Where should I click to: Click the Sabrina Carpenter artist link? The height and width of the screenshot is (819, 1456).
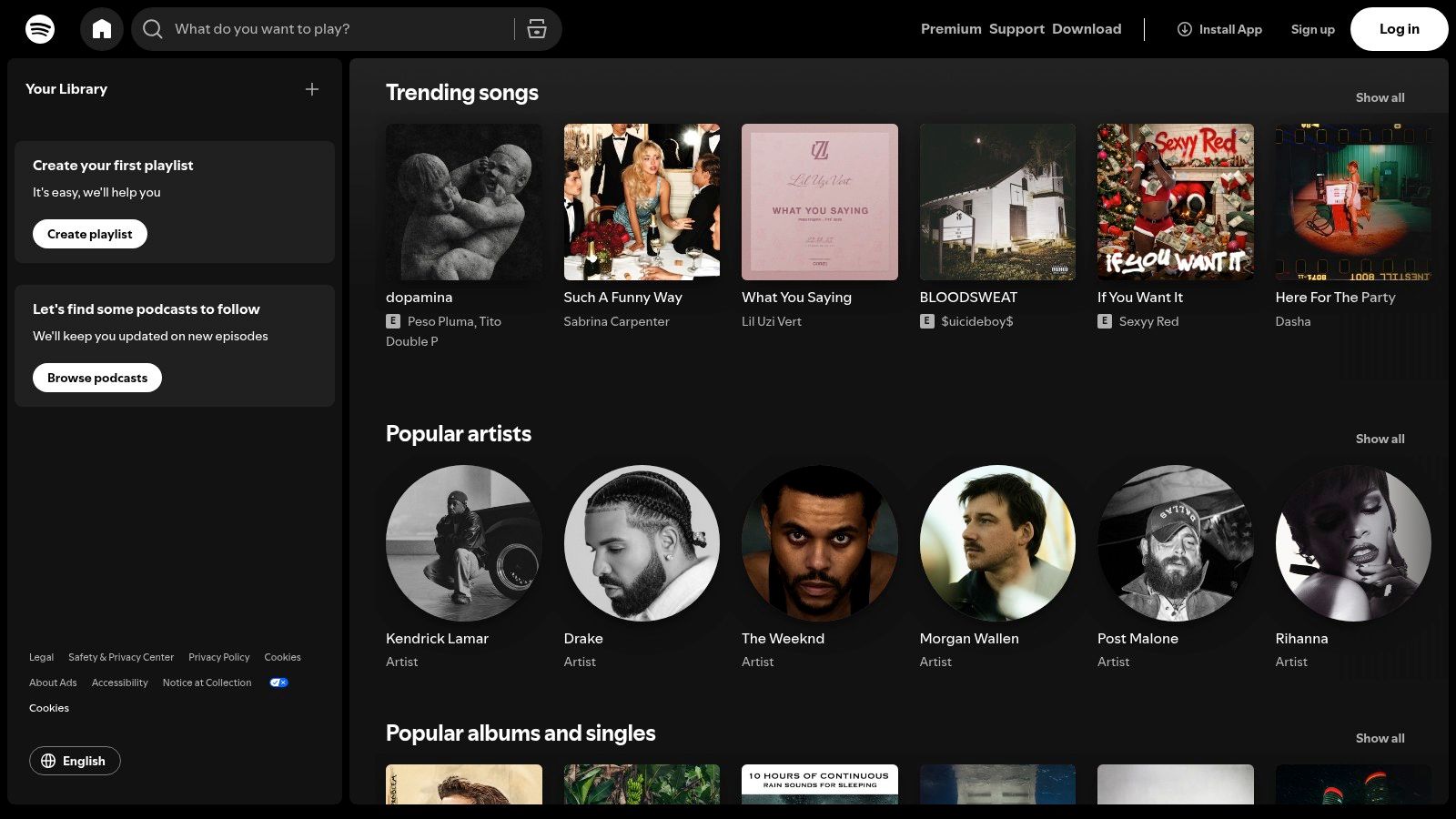pyautogui.click(x=616, y=321)
